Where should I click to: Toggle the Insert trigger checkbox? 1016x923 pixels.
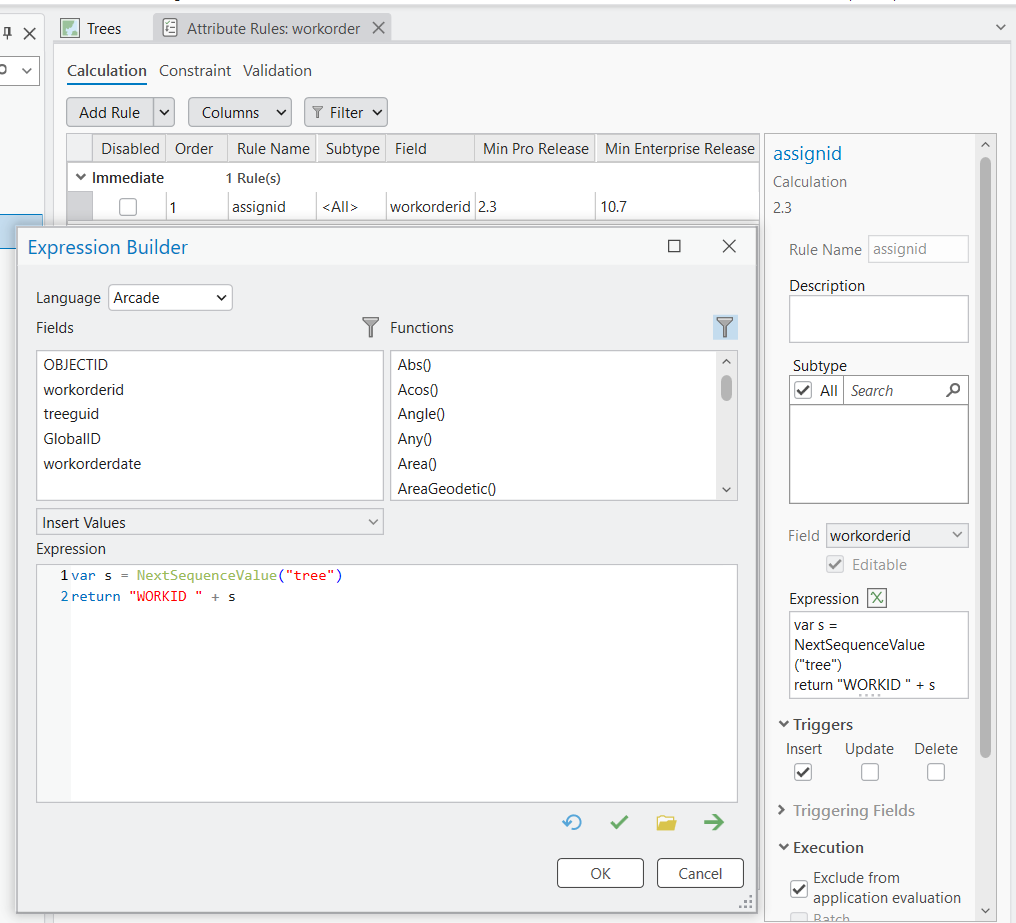pos(803,772)
